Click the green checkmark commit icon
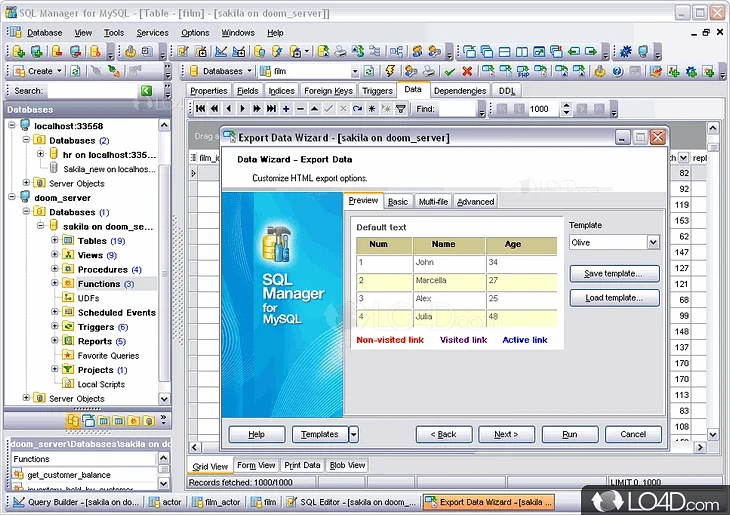Image resolution: width=730 pixels, height=515 pixels. point(450,71)
